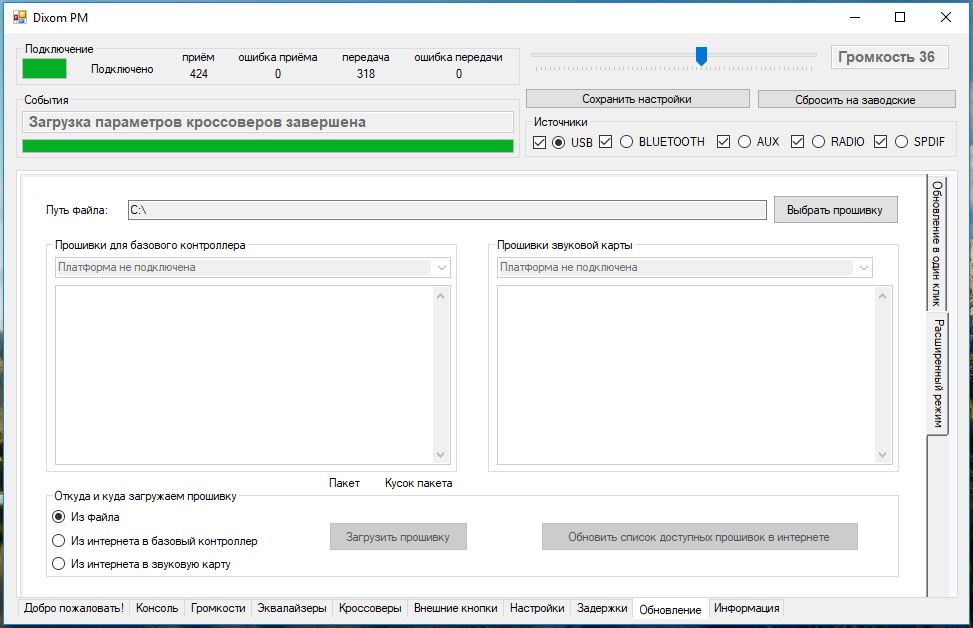Image resolution: width=973 pixels, height=628 pixels.
Task: Select 'Из интернета в звуковую карту' option
Action: coord(58,564)
